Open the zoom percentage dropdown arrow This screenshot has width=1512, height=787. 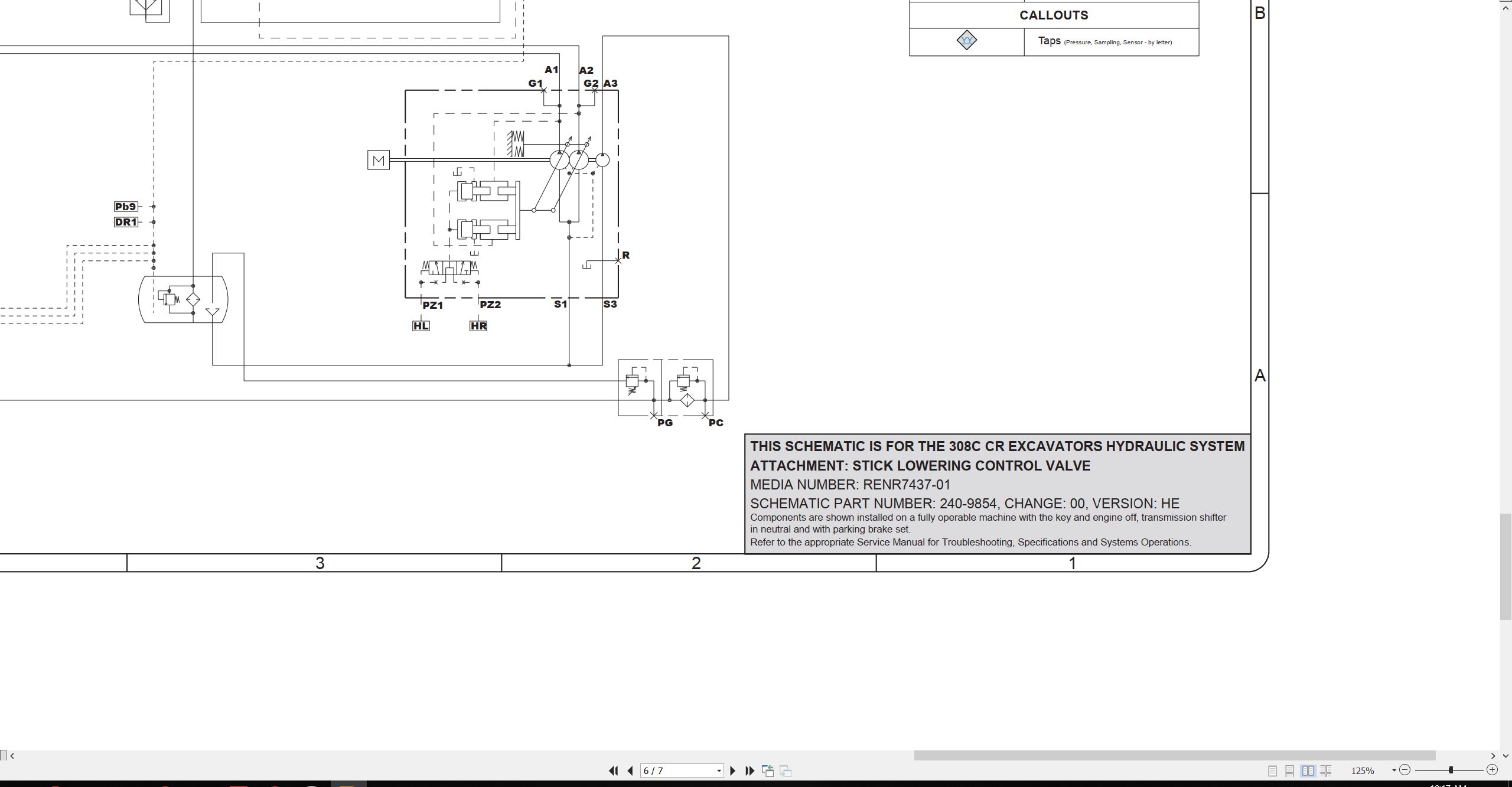point(1394,770)
